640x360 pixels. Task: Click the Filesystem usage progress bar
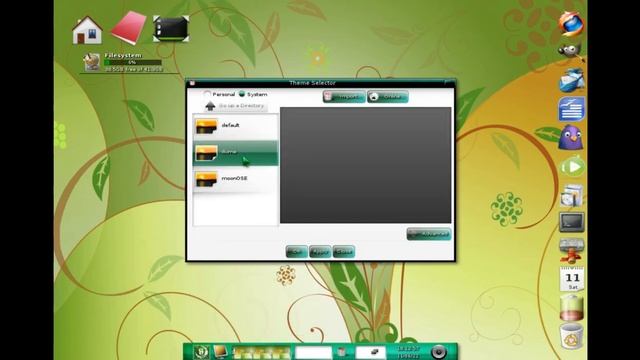133,62
